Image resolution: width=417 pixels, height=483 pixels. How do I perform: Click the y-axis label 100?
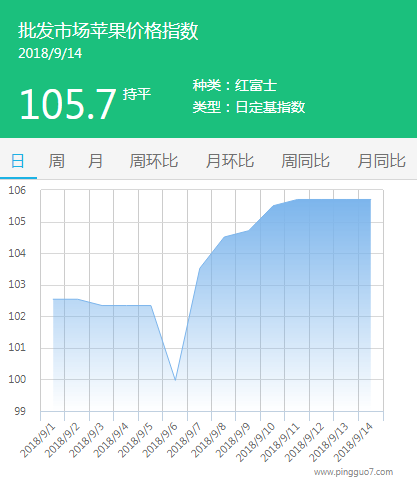tap(17, 379)
